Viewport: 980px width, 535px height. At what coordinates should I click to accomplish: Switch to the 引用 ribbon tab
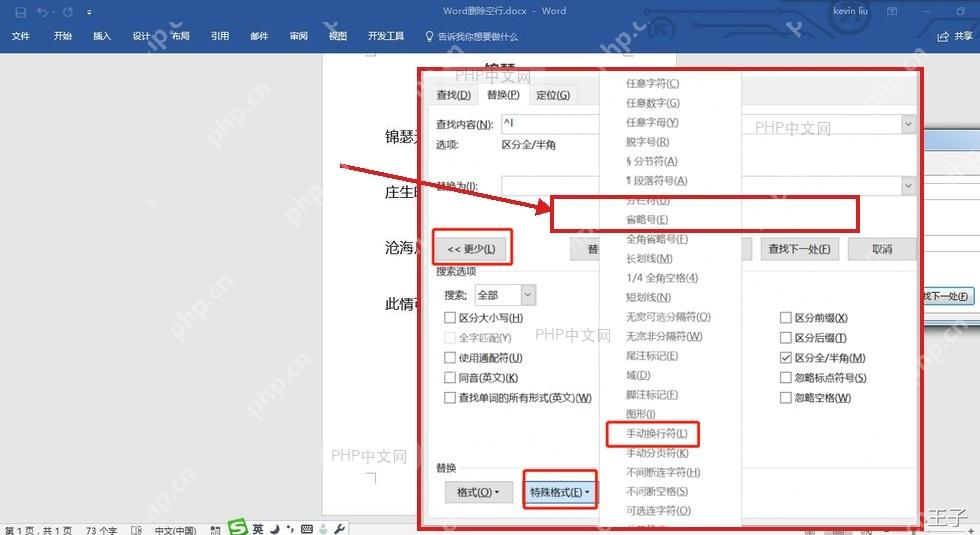(x=220, y=36)
